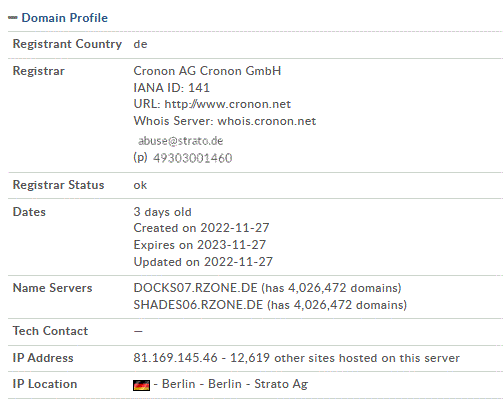Click the Tech Contact dash value

138,331
